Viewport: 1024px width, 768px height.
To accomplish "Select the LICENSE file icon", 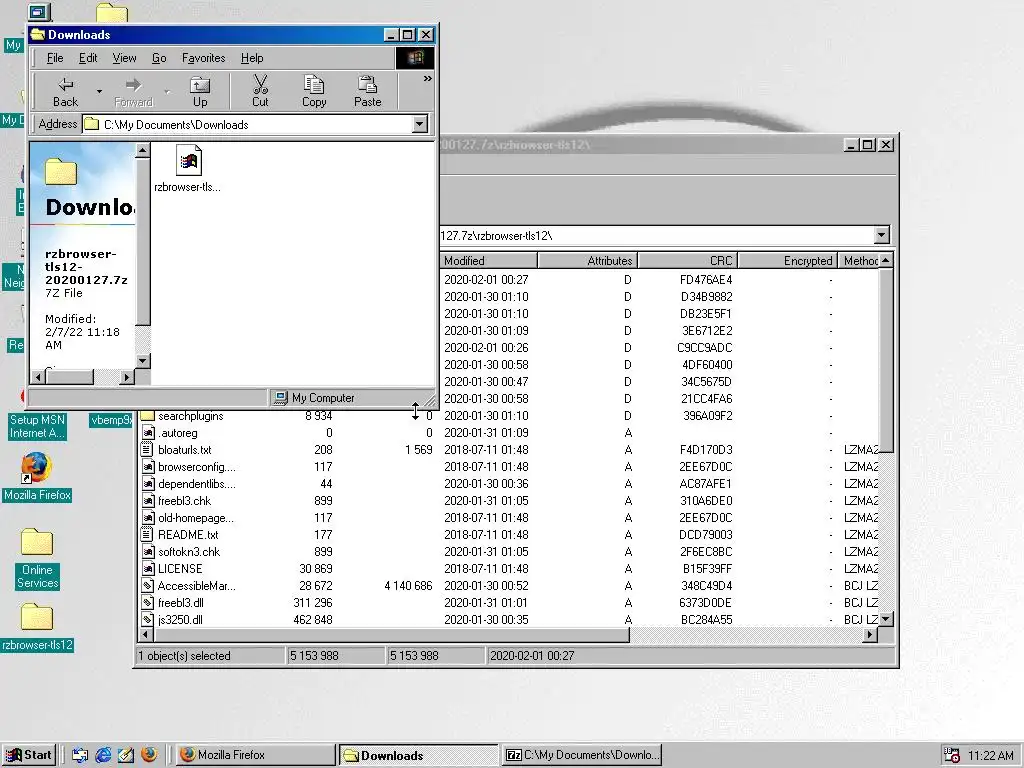I will pos(148,569).
